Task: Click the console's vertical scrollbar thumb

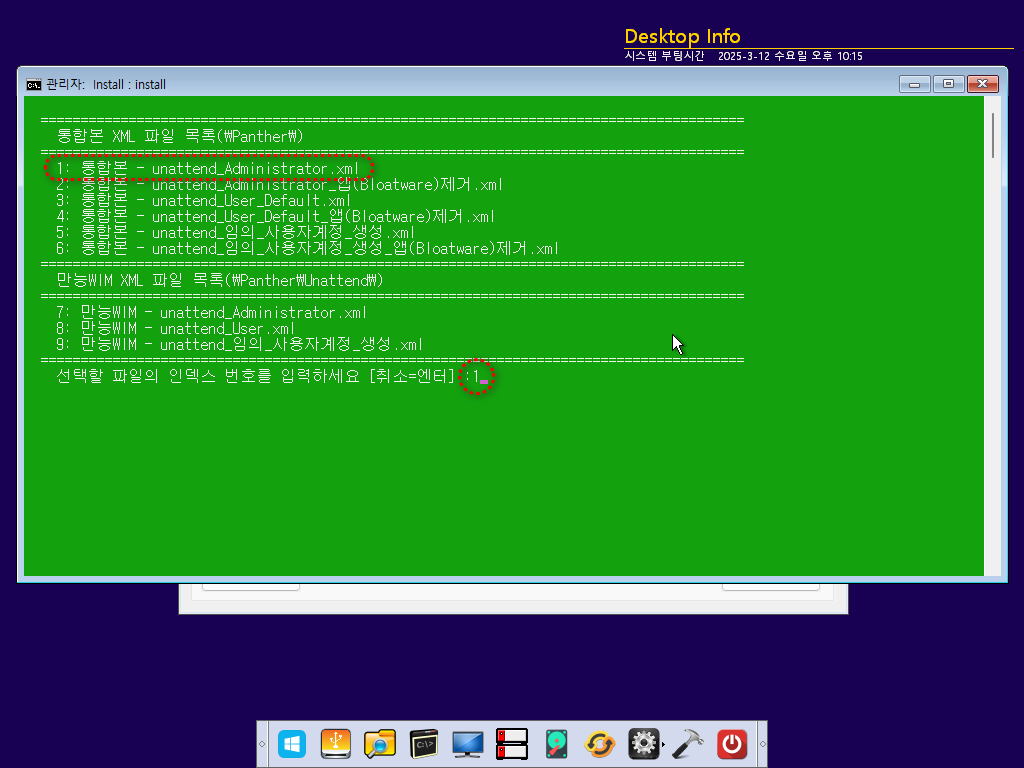Action: click(993, 135)
